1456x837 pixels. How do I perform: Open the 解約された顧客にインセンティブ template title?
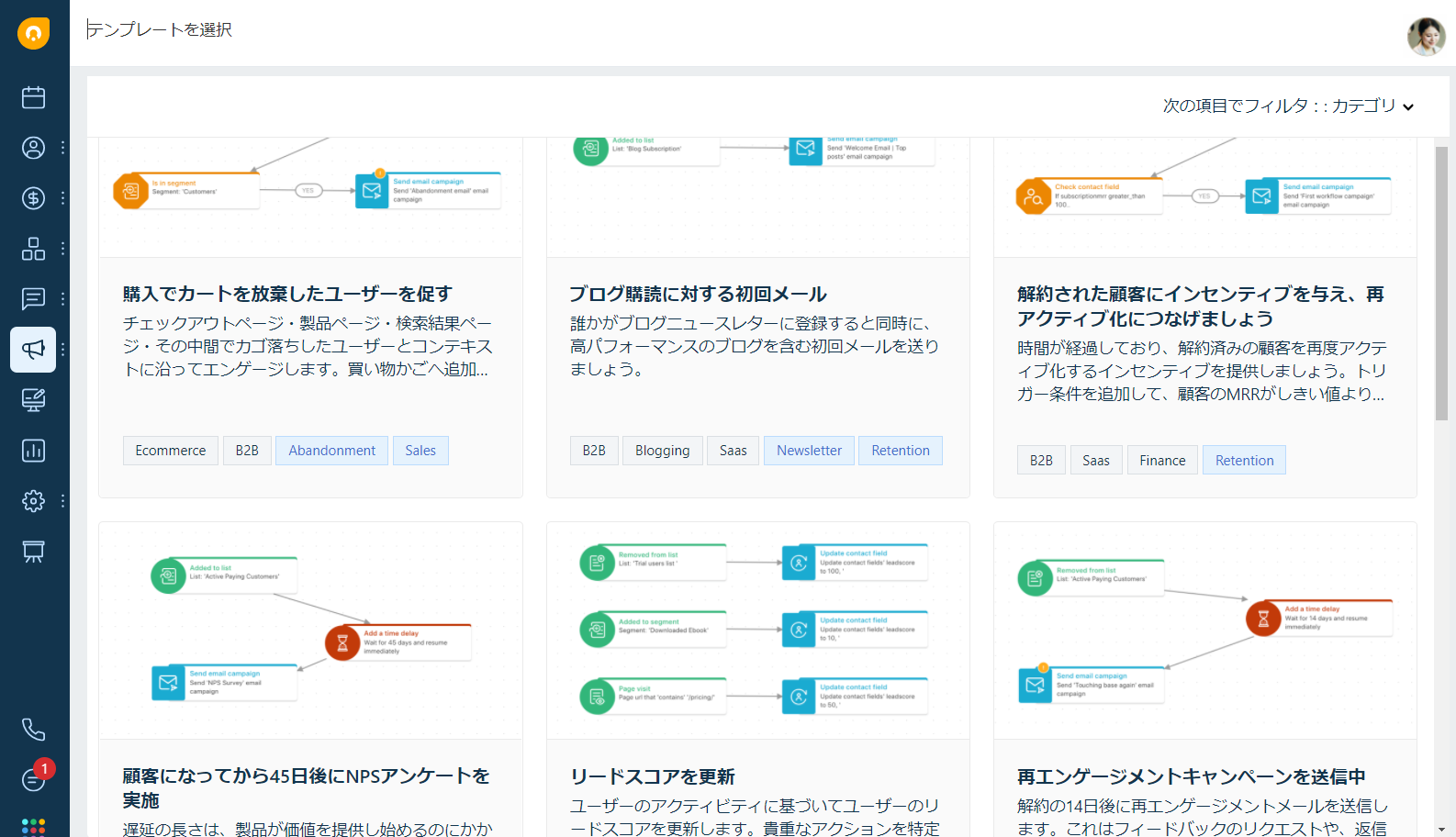1201,306
